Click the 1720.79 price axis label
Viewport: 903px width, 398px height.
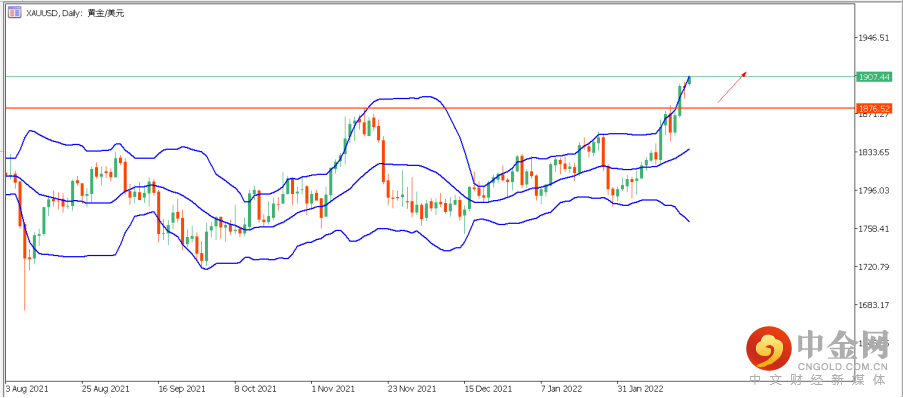(x=875, y=267)
